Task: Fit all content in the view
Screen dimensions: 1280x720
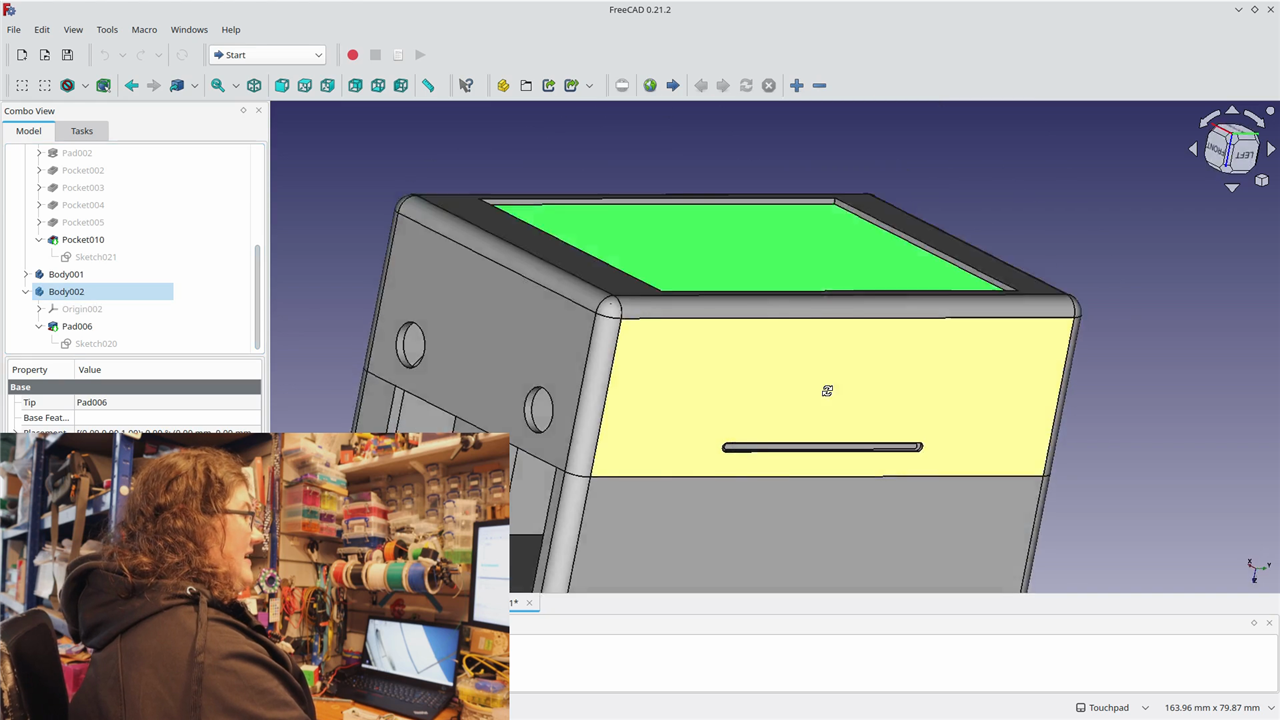Action: [22, 86]
